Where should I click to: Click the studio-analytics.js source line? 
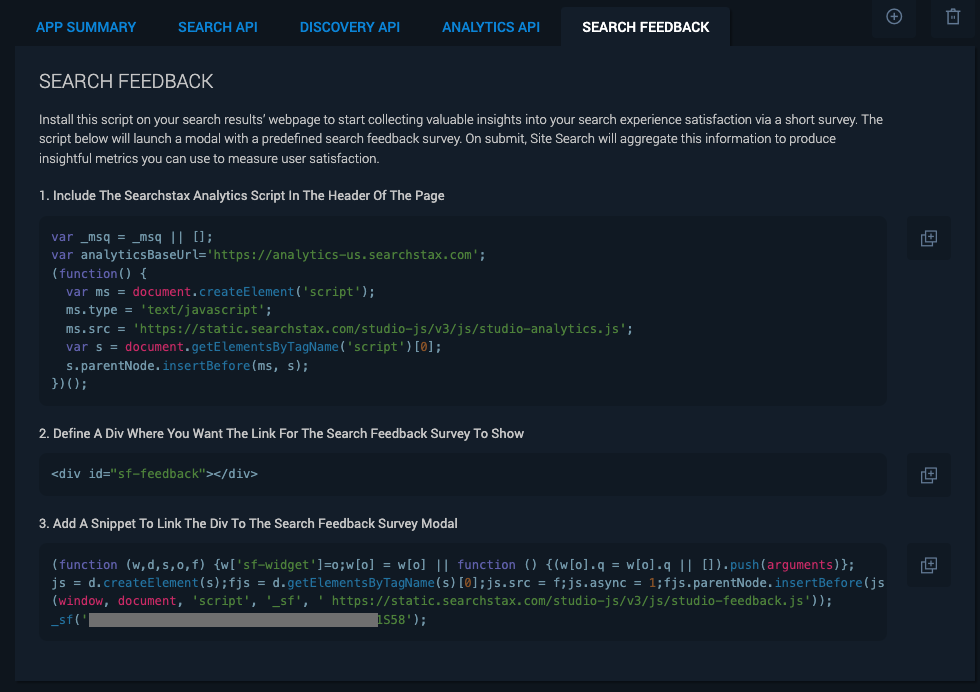(349, 329)
